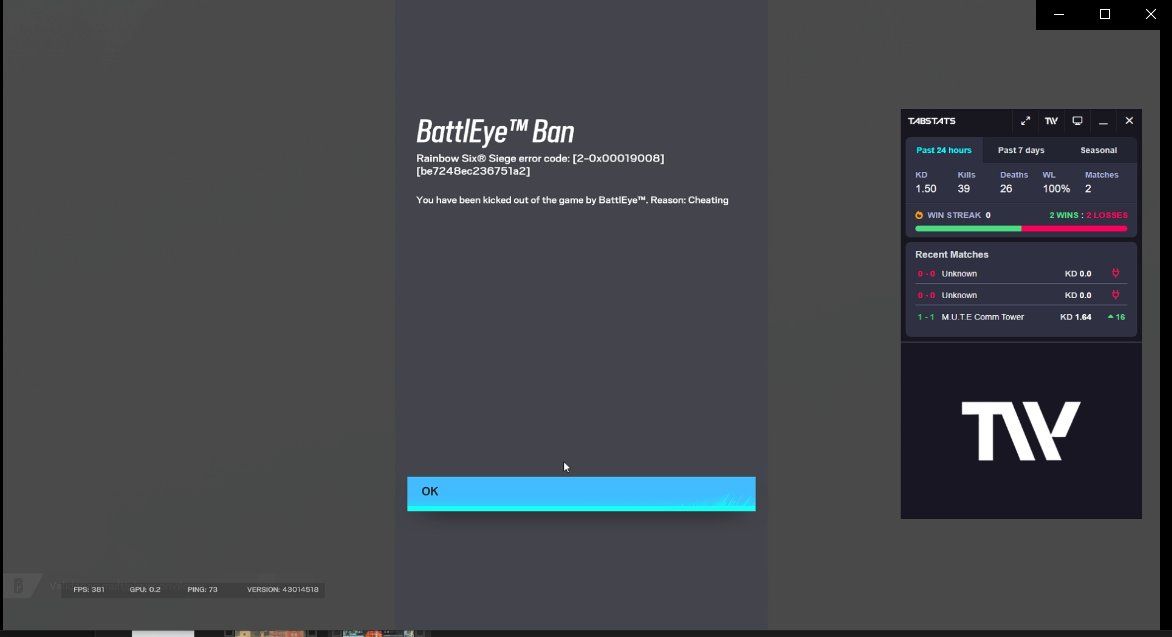Click the BattlEye Ban title
Screen dimensions: 1172x637
(495, 132)
